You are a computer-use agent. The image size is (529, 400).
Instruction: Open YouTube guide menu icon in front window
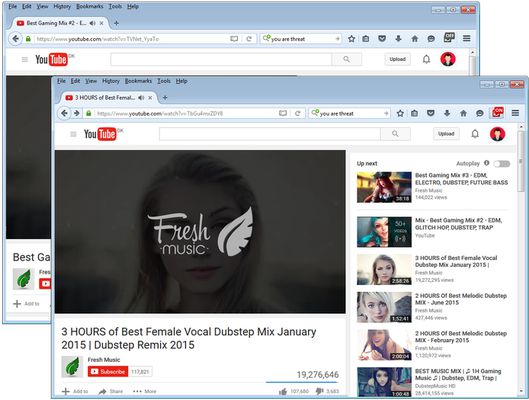click(73, 134)
